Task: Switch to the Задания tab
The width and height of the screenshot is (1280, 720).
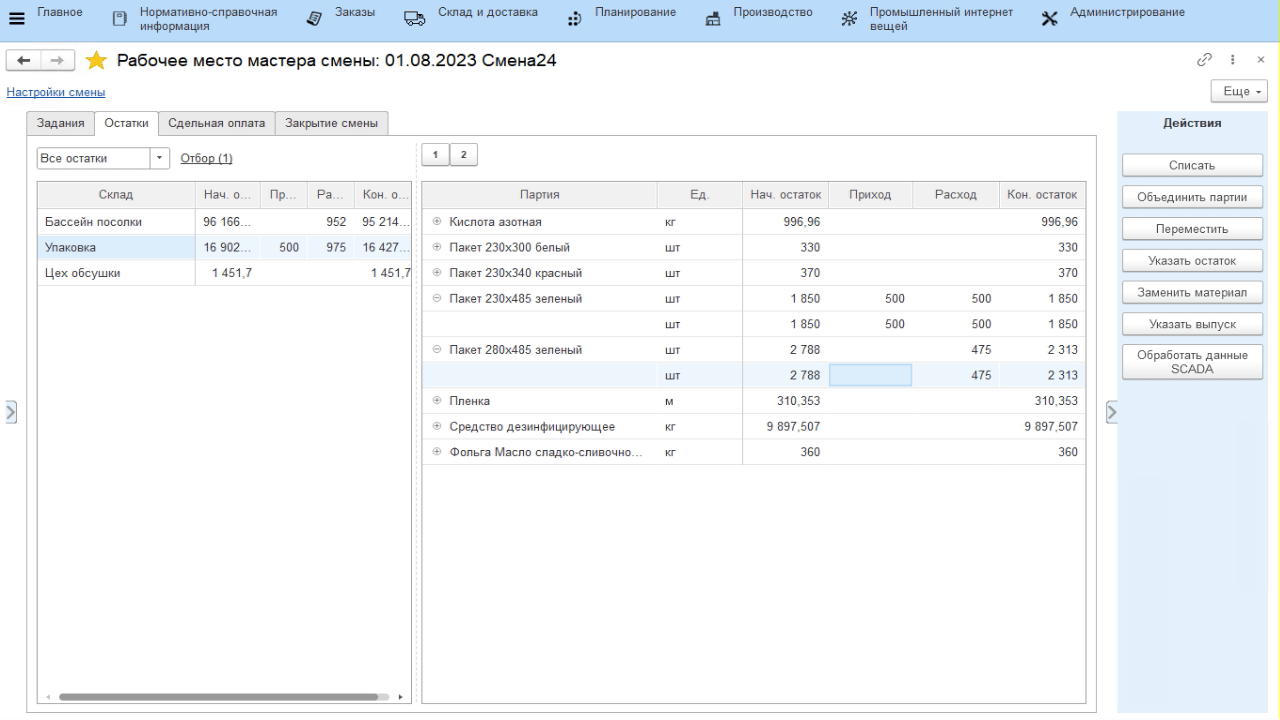Action: [60, 123]
